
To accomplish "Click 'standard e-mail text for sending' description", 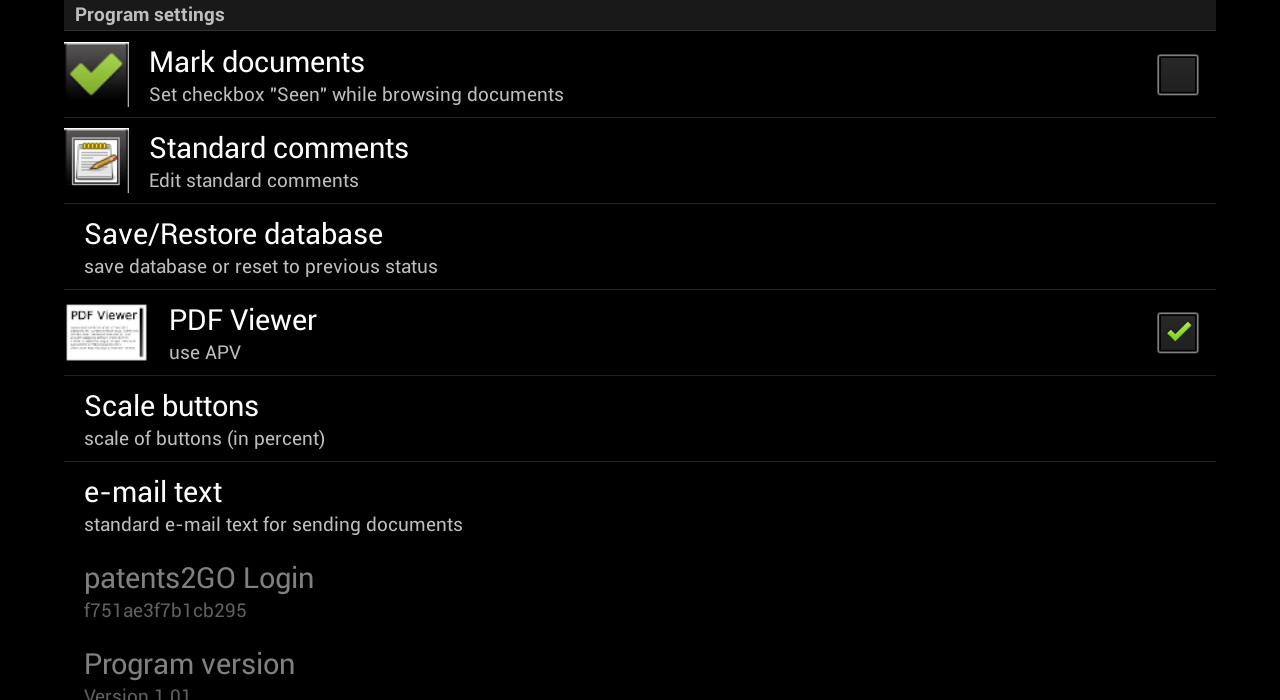I will point(273,525).
